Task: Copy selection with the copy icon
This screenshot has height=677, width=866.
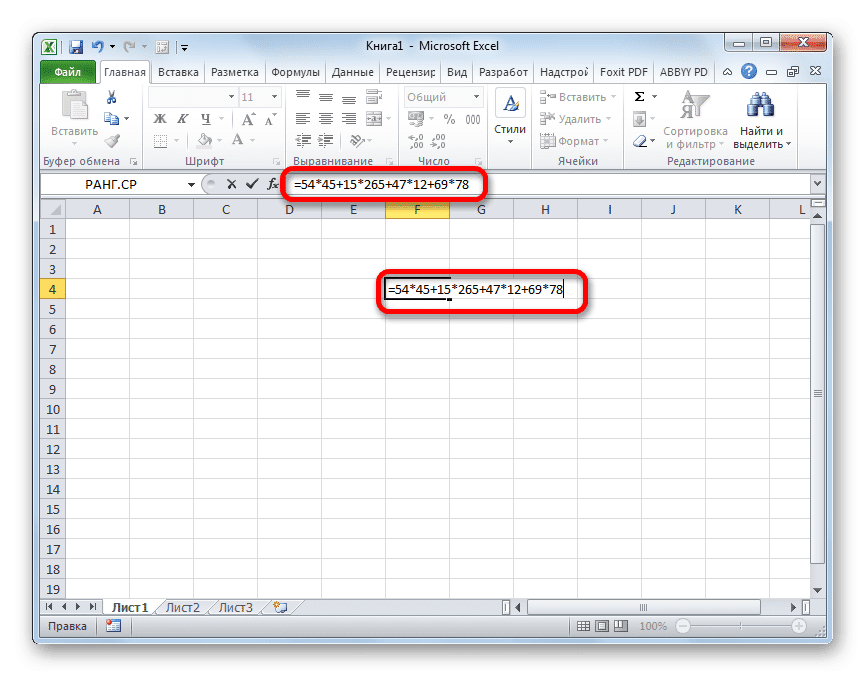Action: coord(112,118)
